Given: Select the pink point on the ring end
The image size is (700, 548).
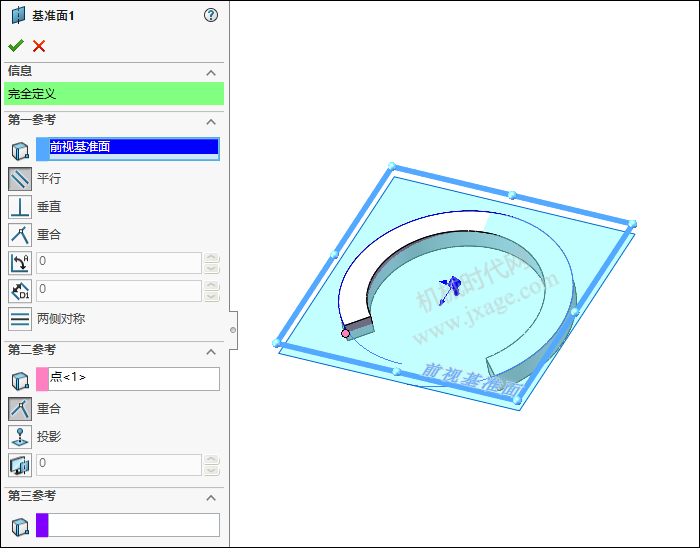Looking at the screenshot, I should coord(345,333).
